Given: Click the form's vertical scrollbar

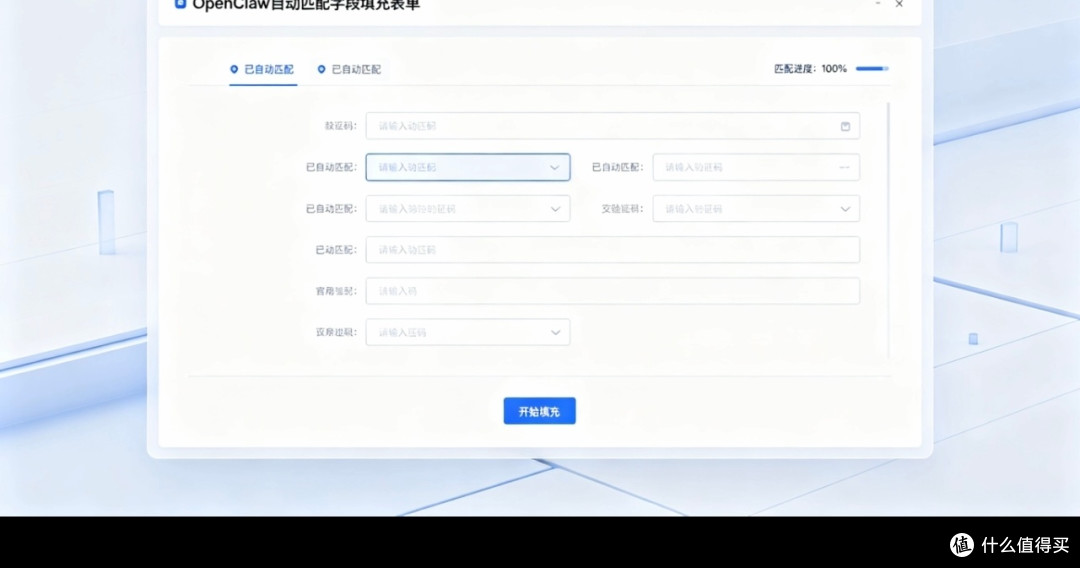Looking at the screenshot, I should pyautogui.click(x=889, y=229).
